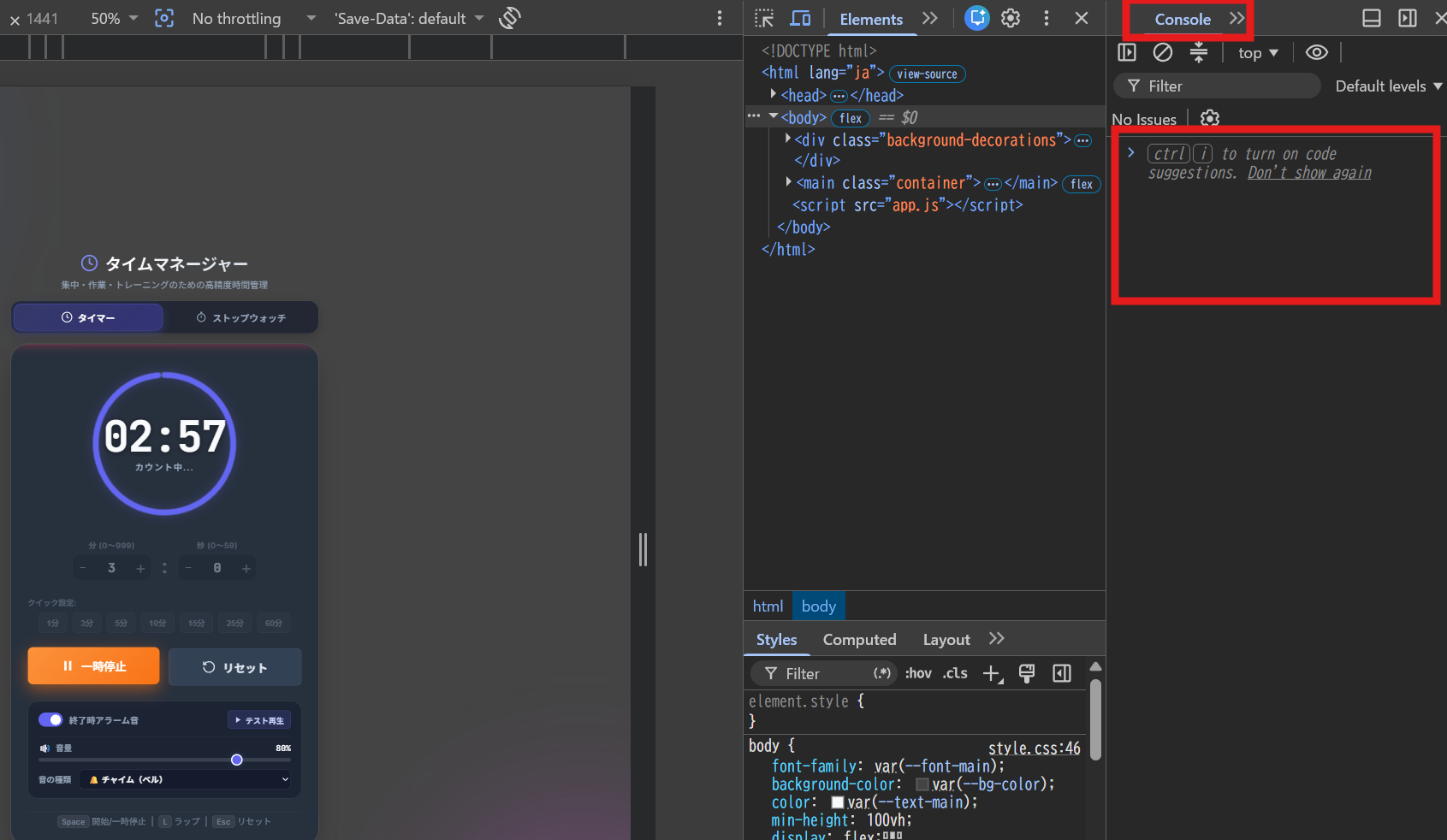The height and width of the screenshot is (840, 1447).
Task: Switch to the タイマー tab
Action: [87, 317]
